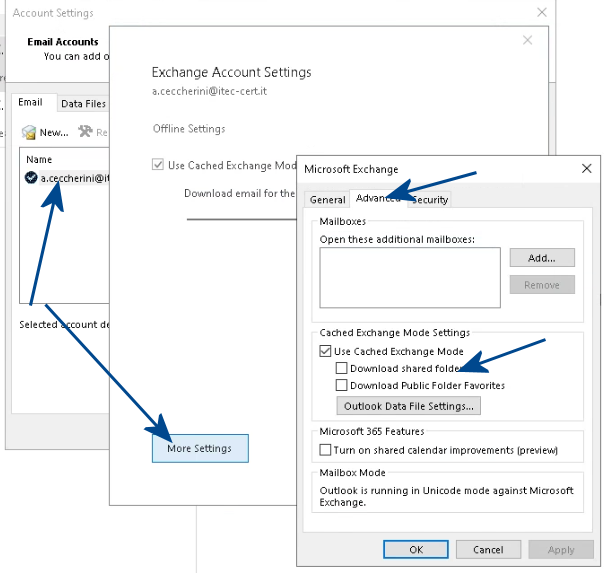Screen dimensions: 615x573
Task: Click the Name column header
Action: point(39,159)
